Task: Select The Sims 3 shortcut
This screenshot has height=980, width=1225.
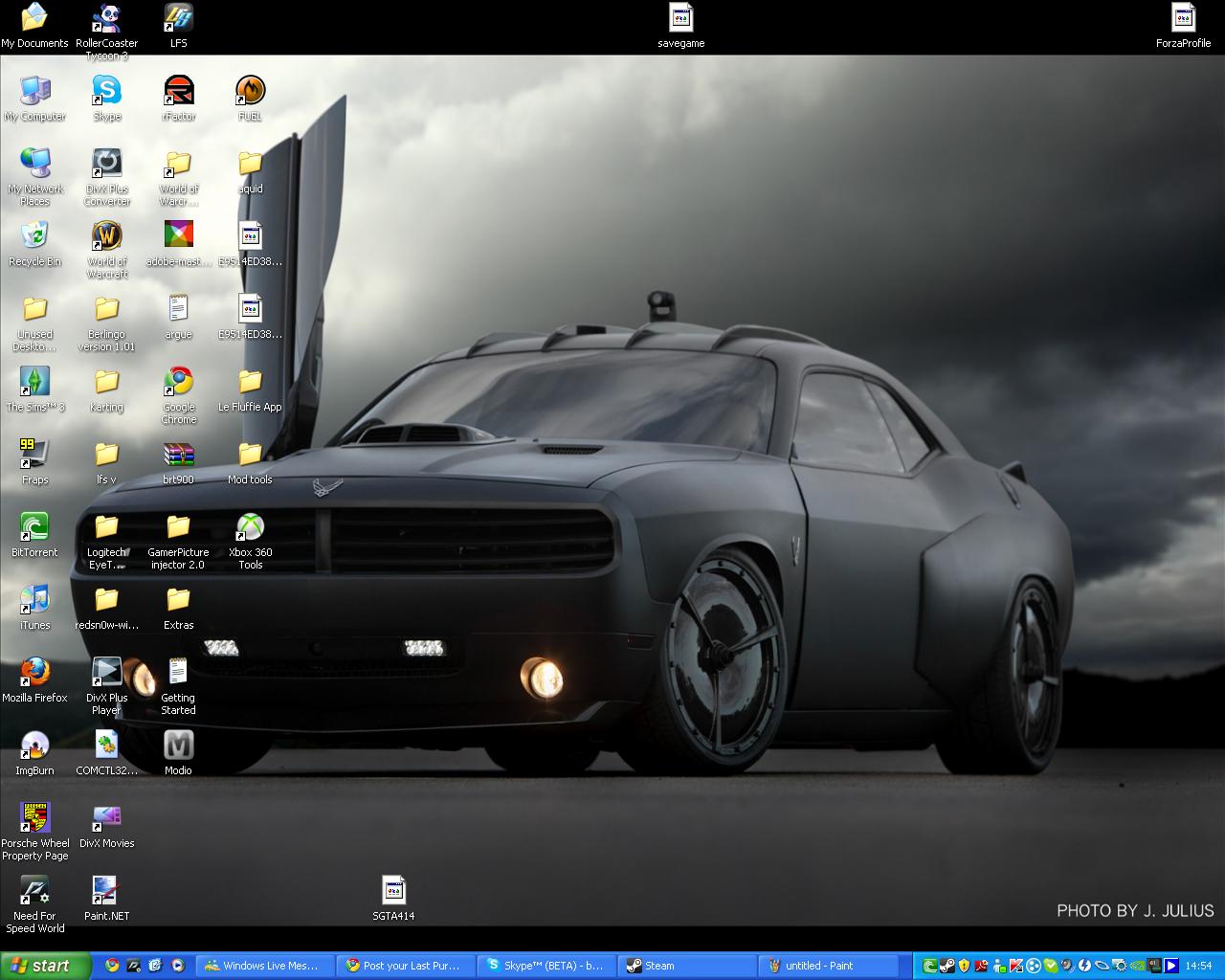Action: pos(34,390)
